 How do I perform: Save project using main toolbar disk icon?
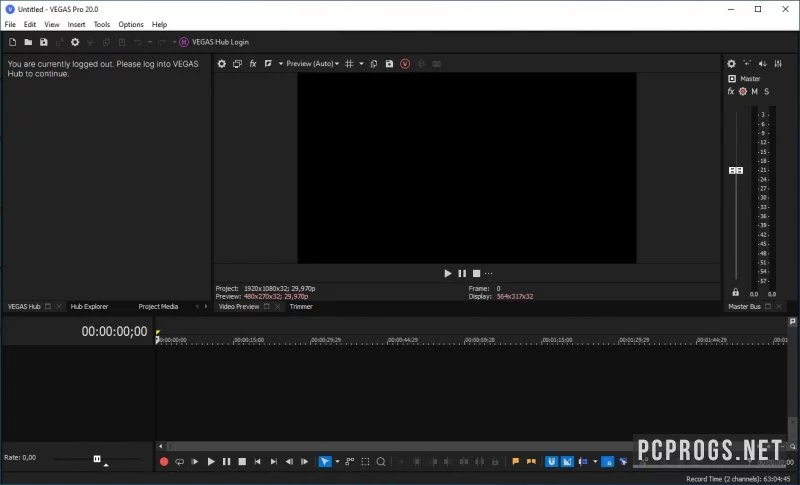44,42
